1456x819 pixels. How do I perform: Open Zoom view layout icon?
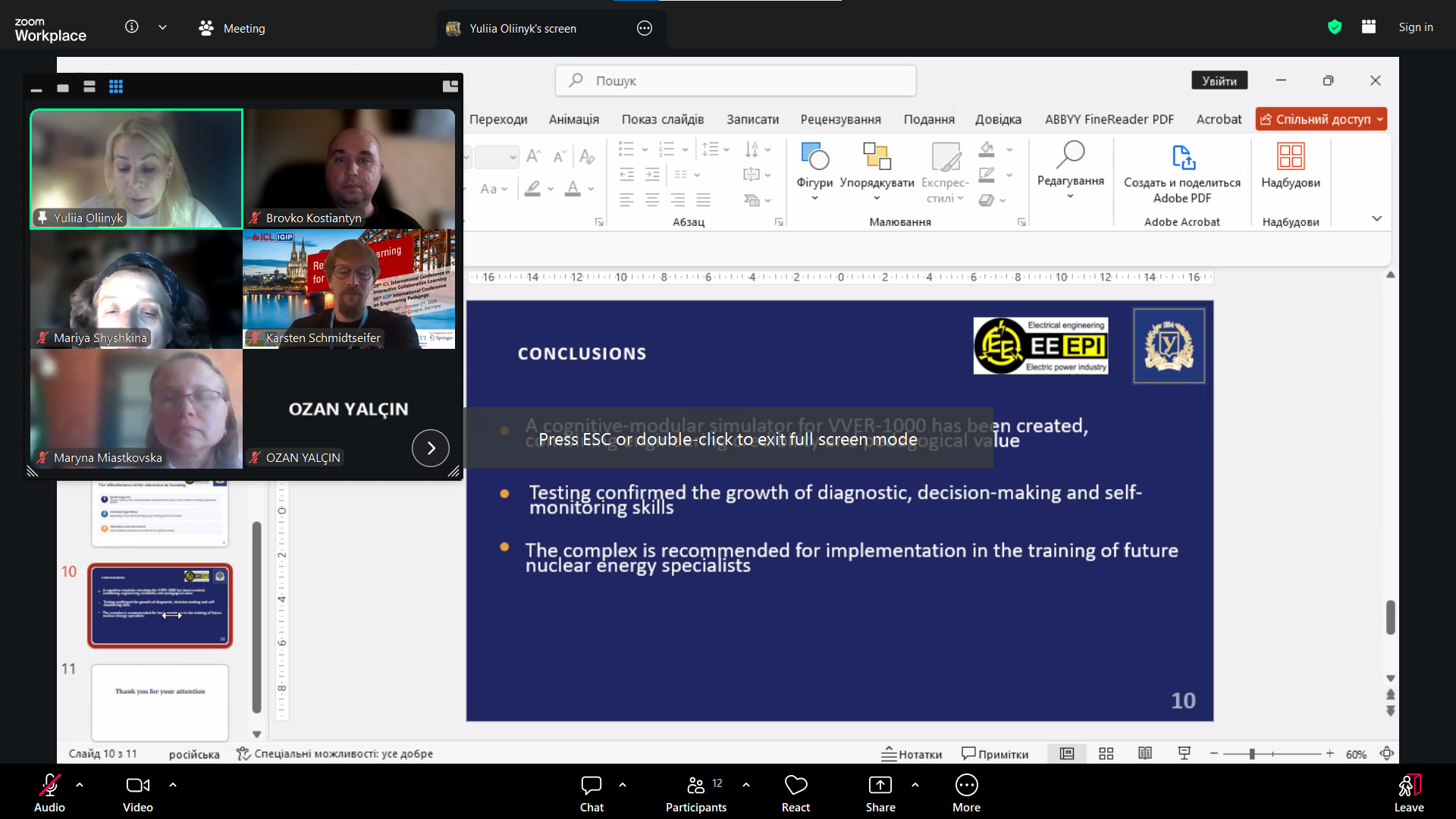1369,27
